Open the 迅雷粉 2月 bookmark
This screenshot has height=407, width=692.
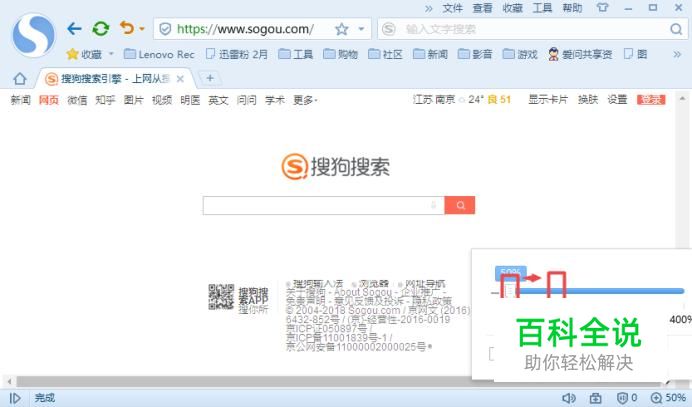(237, 54)
